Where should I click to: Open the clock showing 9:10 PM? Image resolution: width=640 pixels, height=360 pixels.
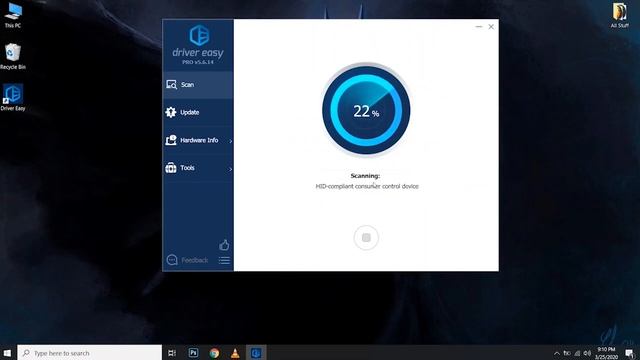tap(606, 353)
